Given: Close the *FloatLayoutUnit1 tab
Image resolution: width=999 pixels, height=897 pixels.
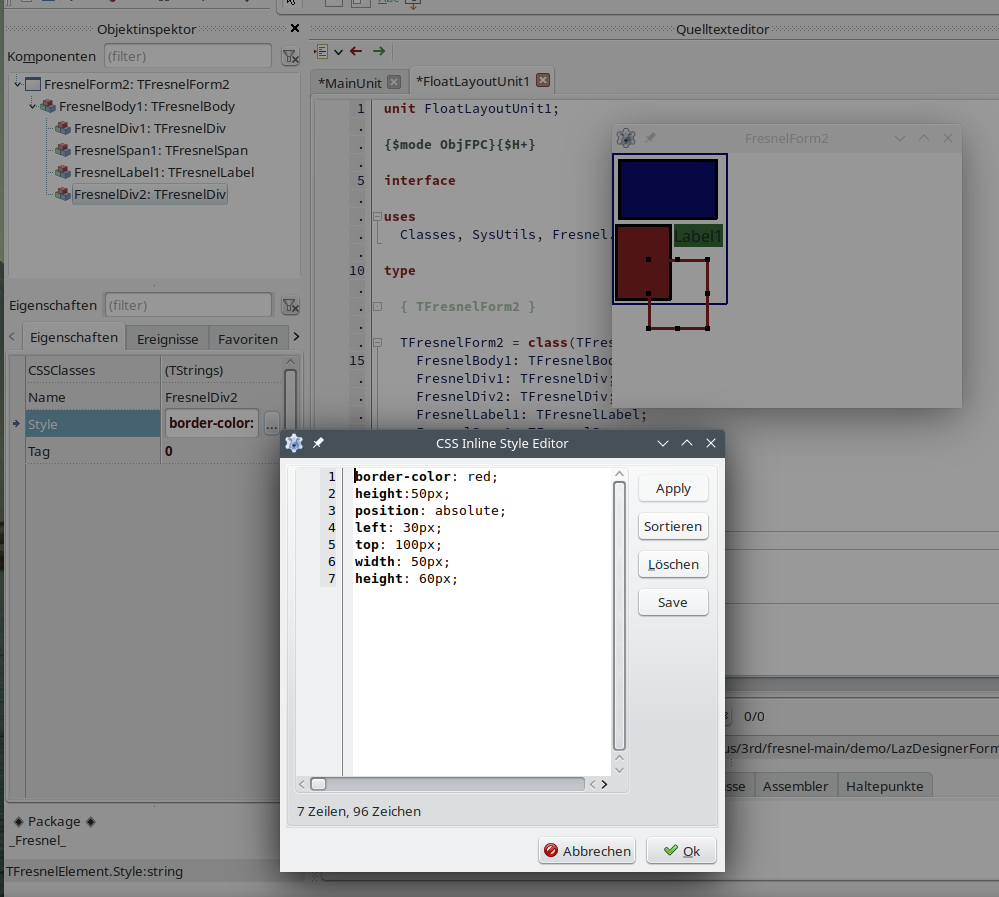Looking at the screenshot, I should click(543, 80).
